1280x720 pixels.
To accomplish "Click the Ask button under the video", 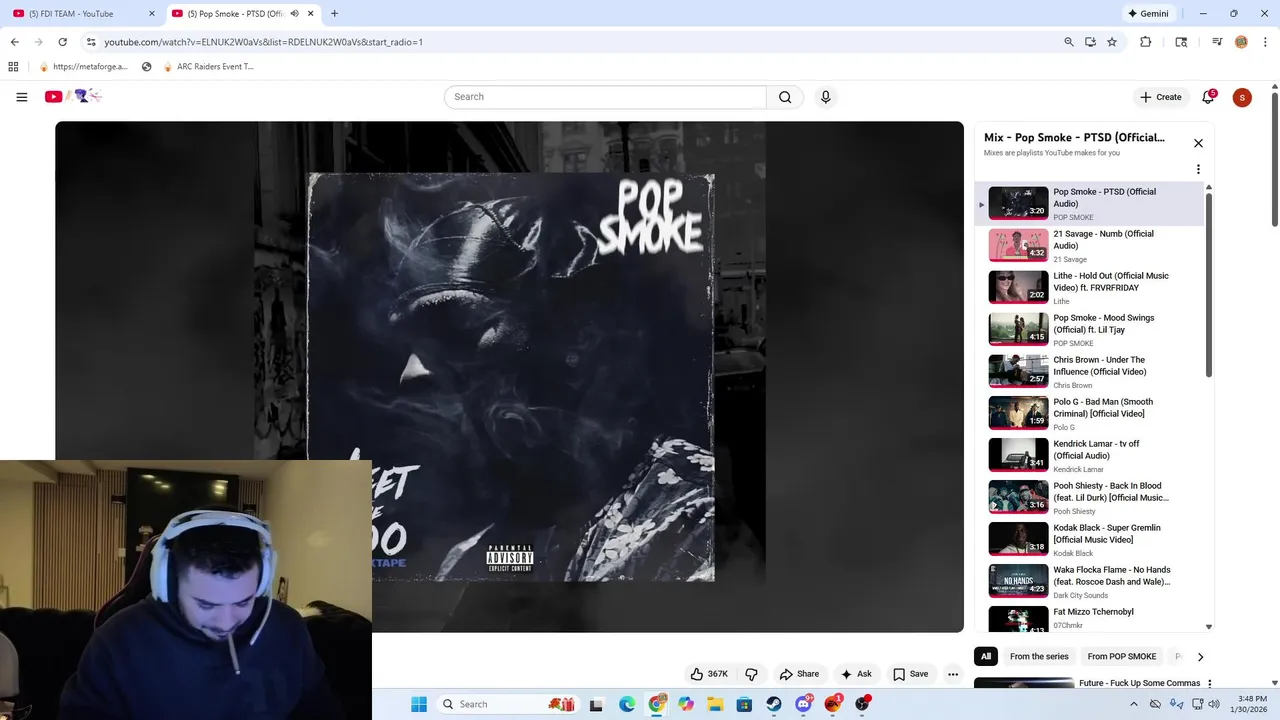I will pos(856,674).
